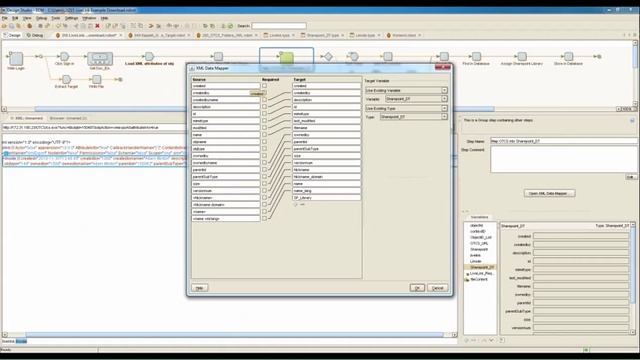The height and width of the screenshot is (360, 640).
Task: Open the Sharepoint_DT type tab
Action: (322, 36)
